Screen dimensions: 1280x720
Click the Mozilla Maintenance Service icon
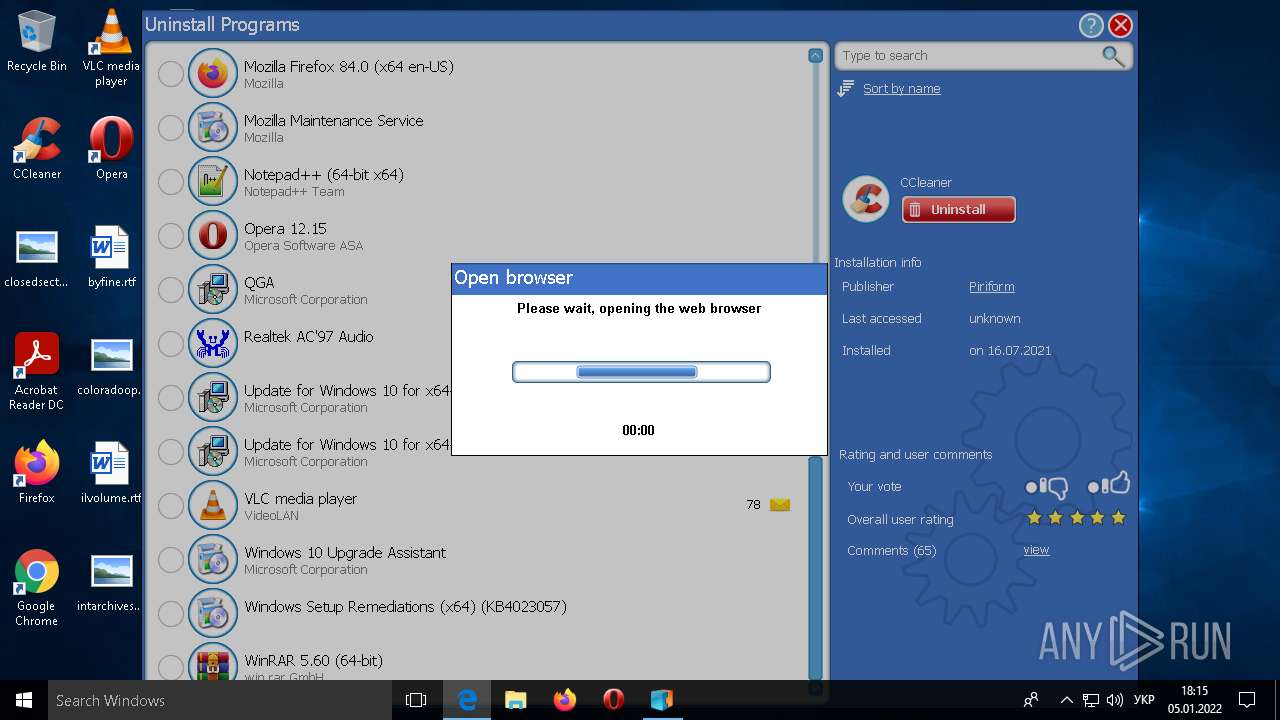[212, 127]
